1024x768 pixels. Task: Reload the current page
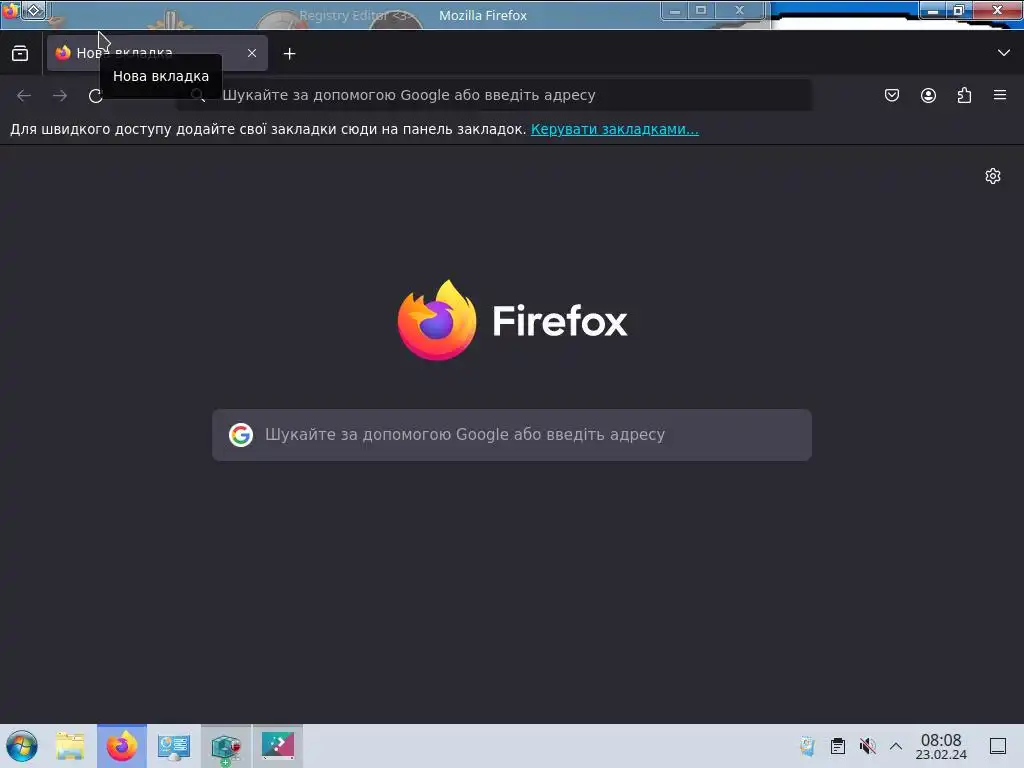point(96,95)
